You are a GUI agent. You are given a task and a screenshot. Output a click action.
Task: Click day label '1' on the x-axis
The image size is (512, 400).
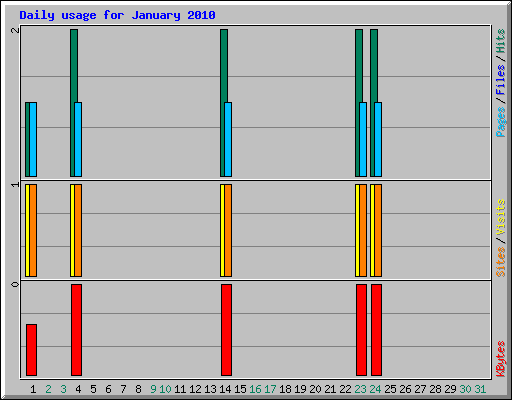pos(33,389)
